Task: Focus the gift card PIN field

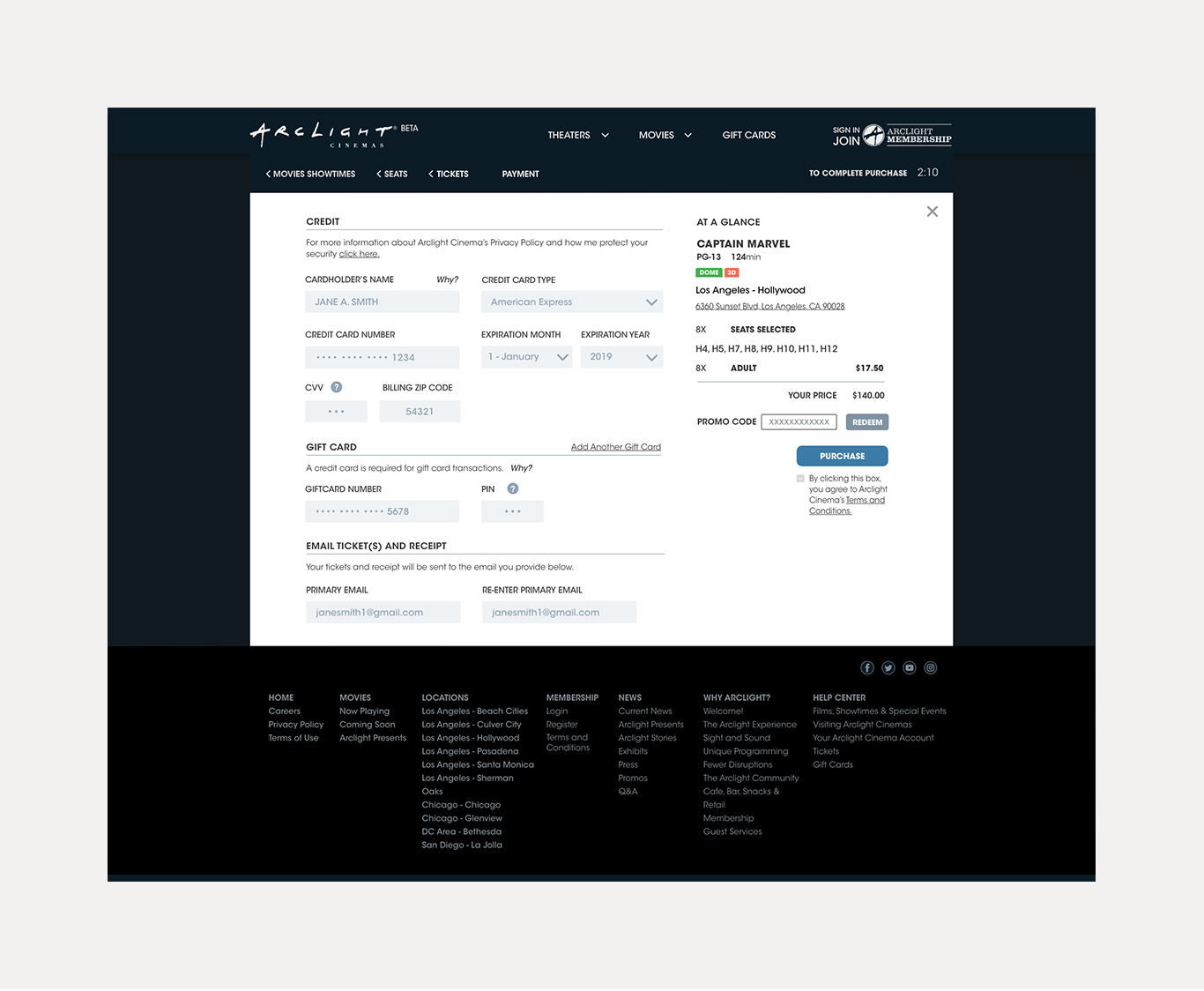Action: click(x=513, y=511)
